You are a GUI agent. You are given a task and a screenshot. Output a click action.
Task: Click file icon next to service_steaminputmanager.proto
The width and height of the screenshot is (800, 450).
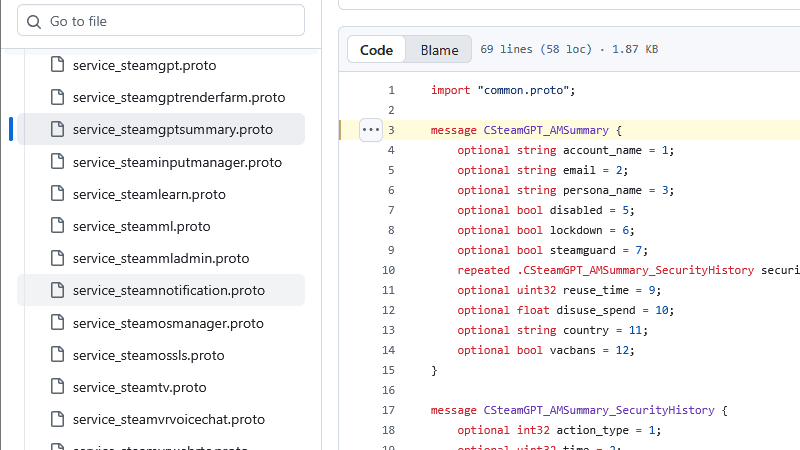(57, 162)
